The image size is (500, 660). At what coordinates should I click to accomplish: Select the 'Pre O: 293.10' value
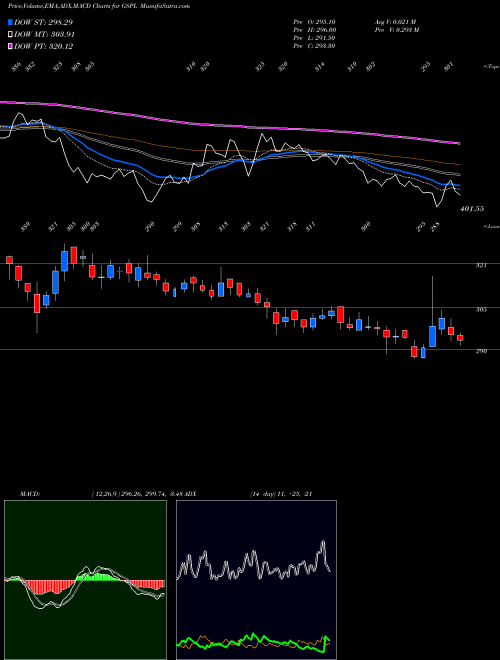[x=314, y=22]
